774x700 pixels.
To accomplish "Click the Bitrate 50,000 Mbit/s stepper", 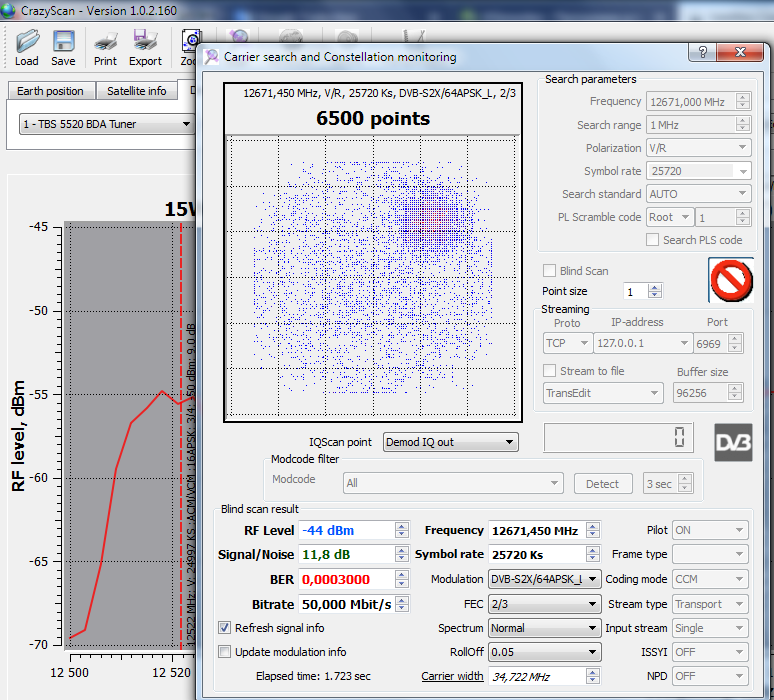I will [x=402, y=604].
